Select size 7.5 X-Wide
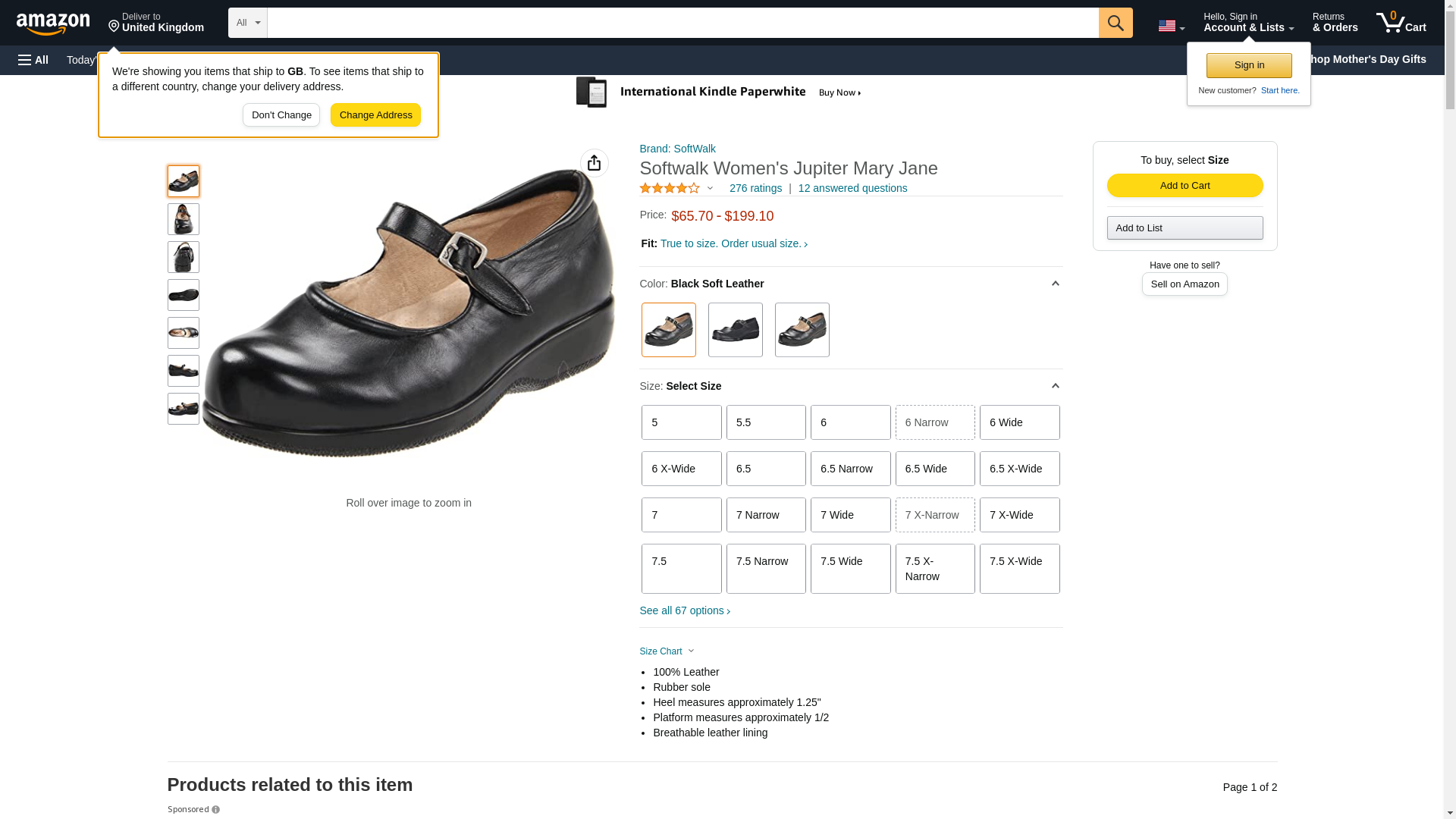 [1018, 568]
